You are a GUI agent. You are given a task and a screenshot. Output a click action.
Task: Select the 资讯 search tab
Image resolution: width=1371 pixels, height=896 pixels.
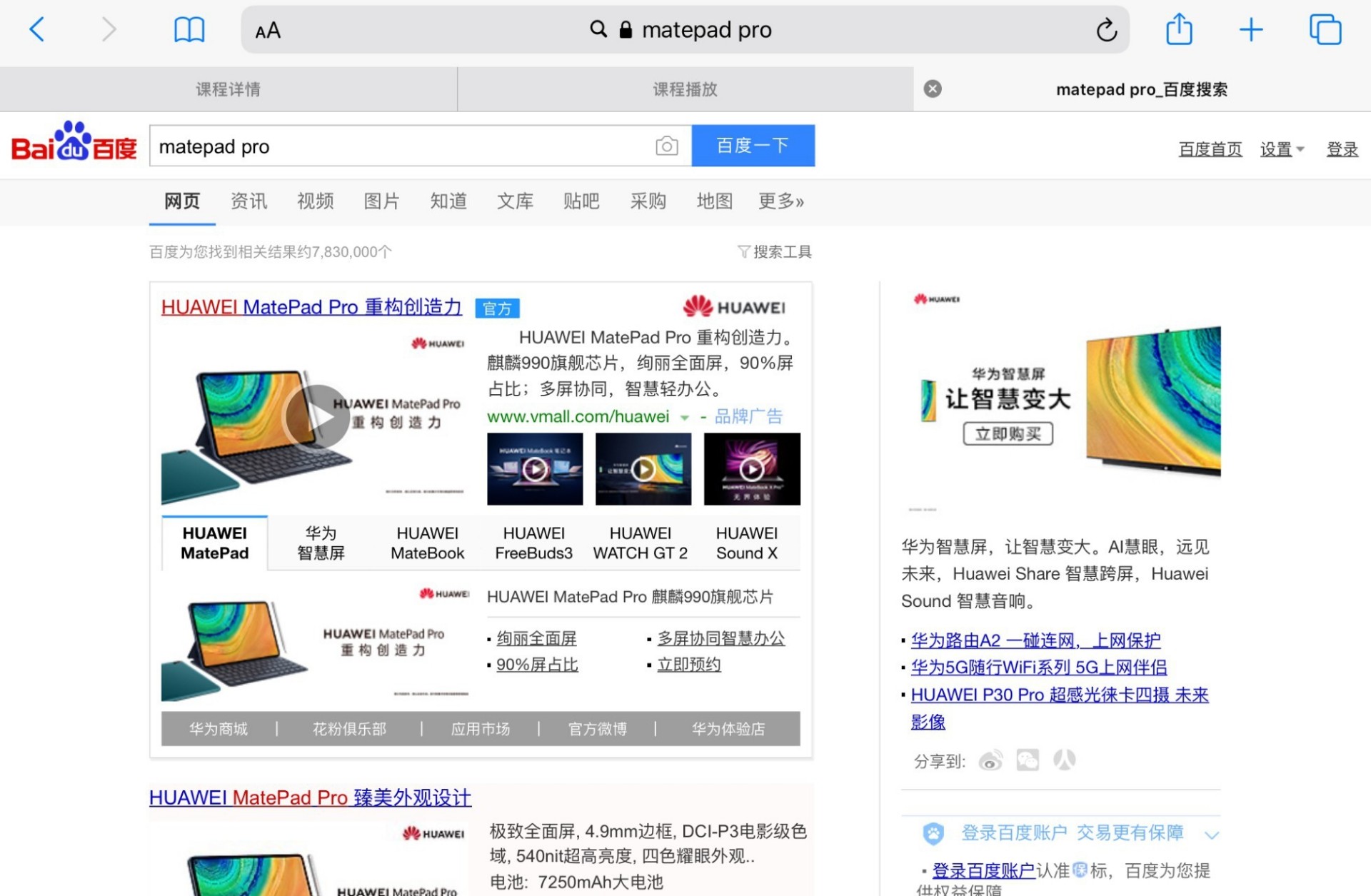(248, 201)
